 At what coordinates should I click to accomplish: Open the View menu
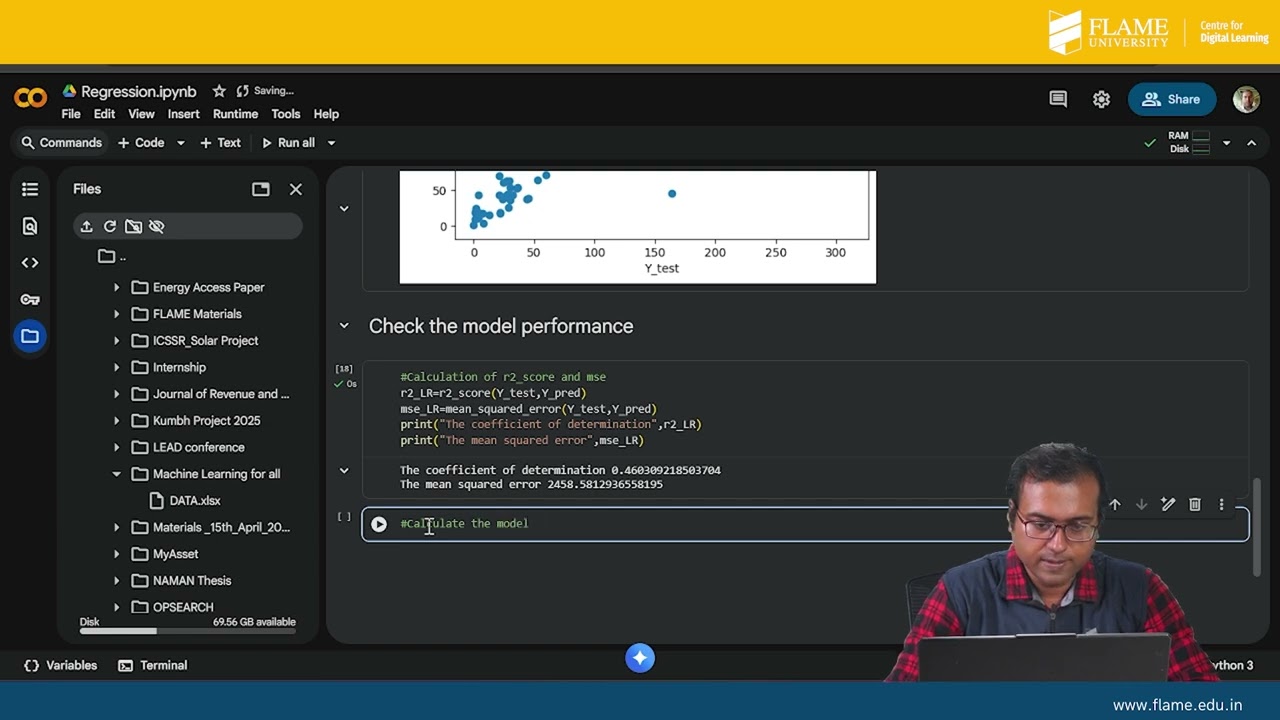click(141, 114)
